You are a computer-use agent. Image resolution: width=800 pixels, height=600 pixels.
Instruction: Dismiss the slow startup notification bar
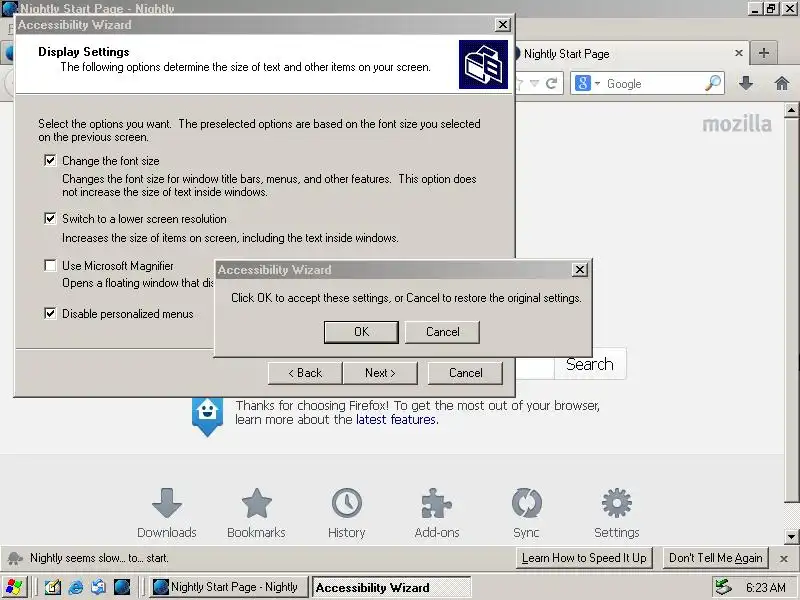784,559
